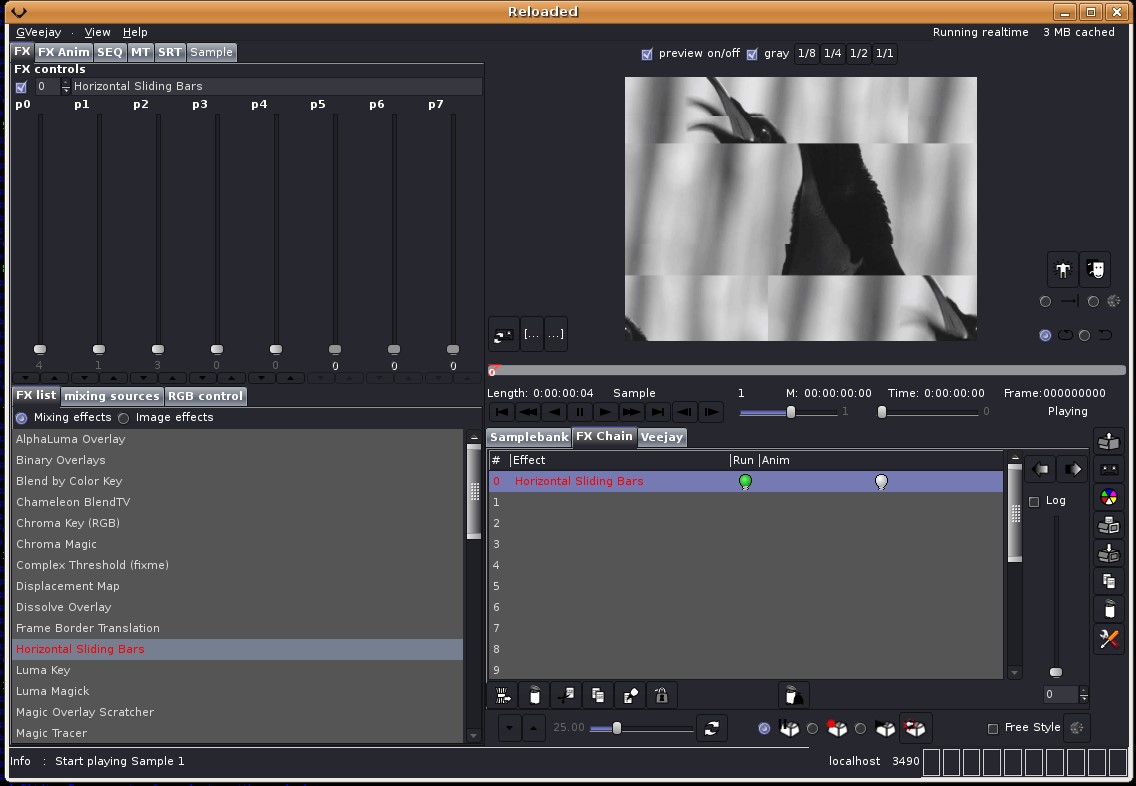Toggle the preview on/off checkbox
Viewport: 1136px width, 786px height.
tap(647, 54)
